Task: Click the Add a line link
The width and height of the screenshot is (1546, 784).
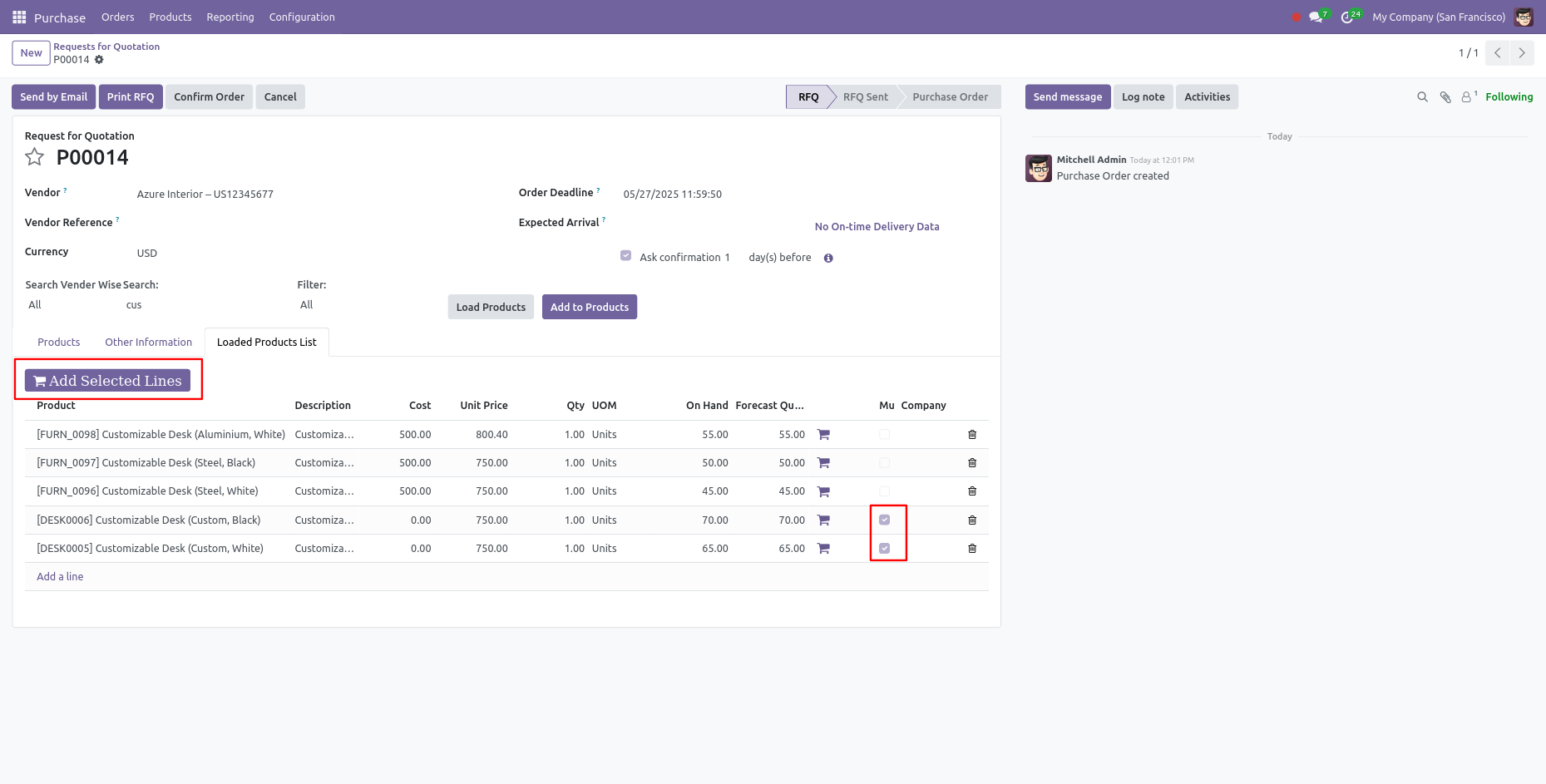Action: click(60, 577)
